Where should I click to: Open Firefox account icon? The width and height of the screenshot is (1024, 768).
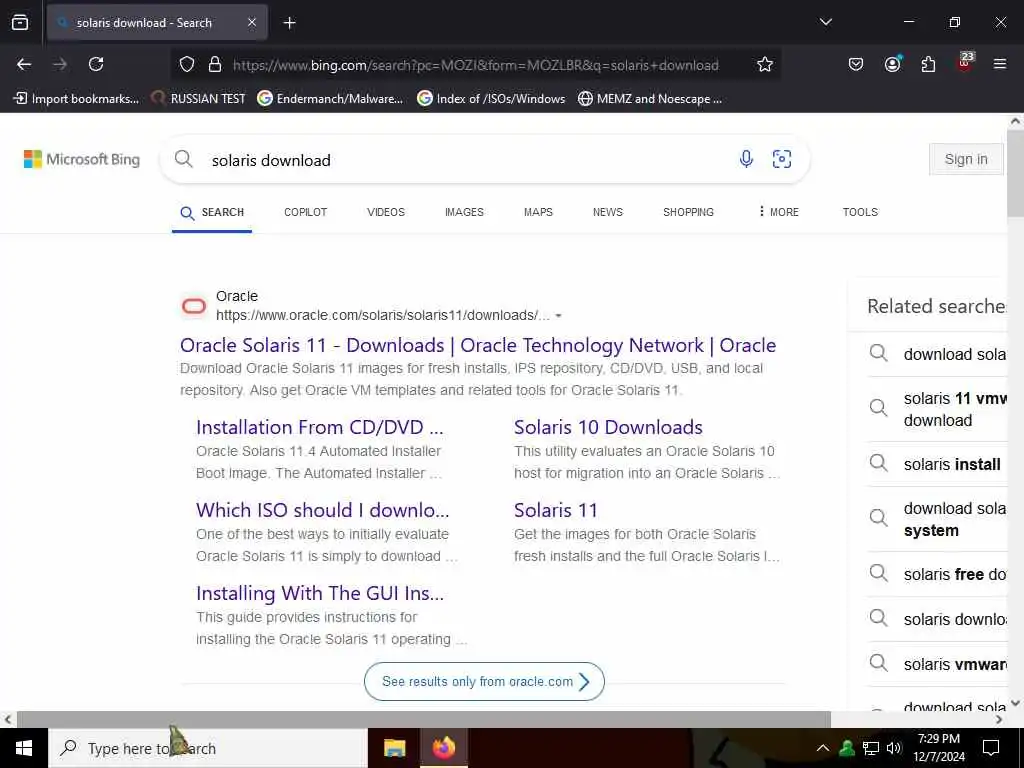coord(892,63)
